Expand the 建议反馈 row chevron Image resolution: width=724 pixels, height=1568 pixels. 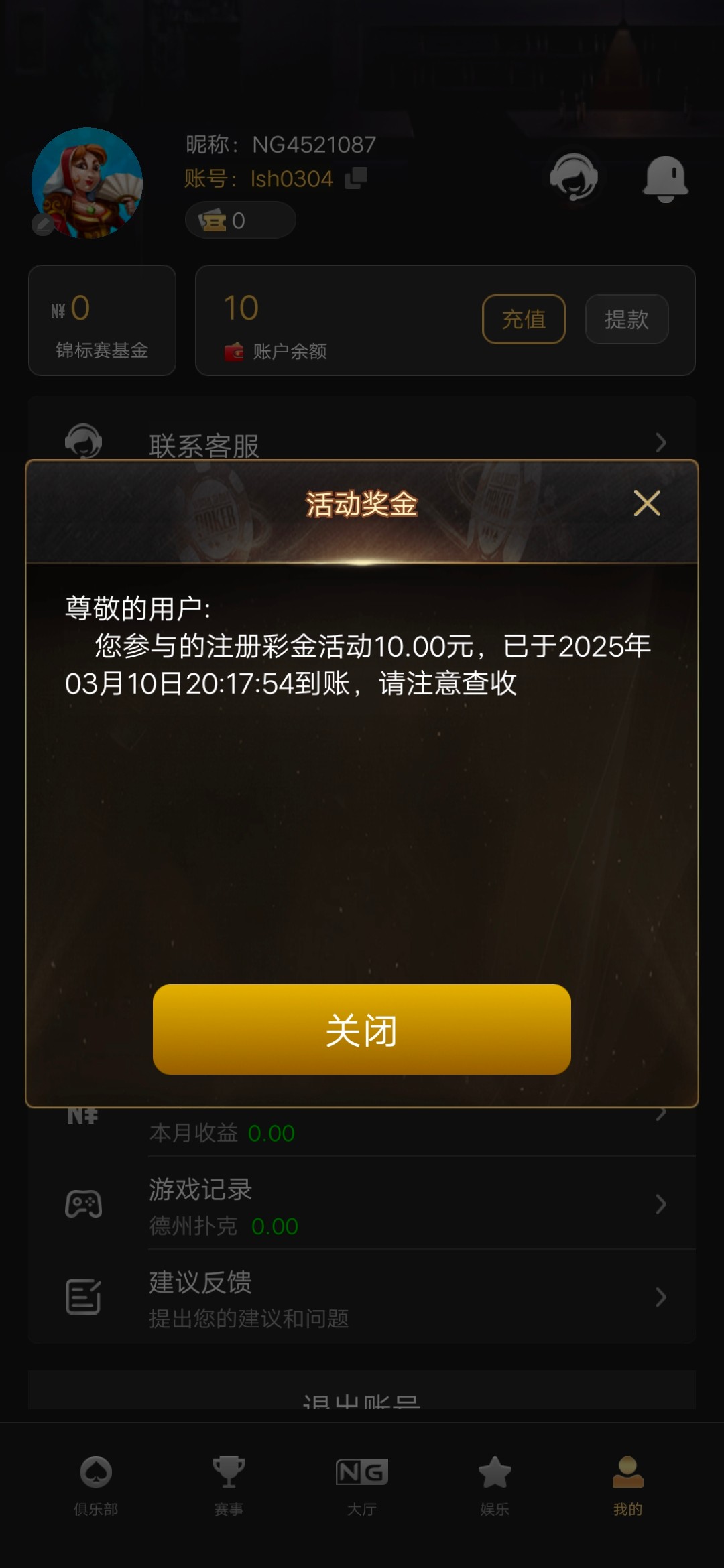[661, 1297]
